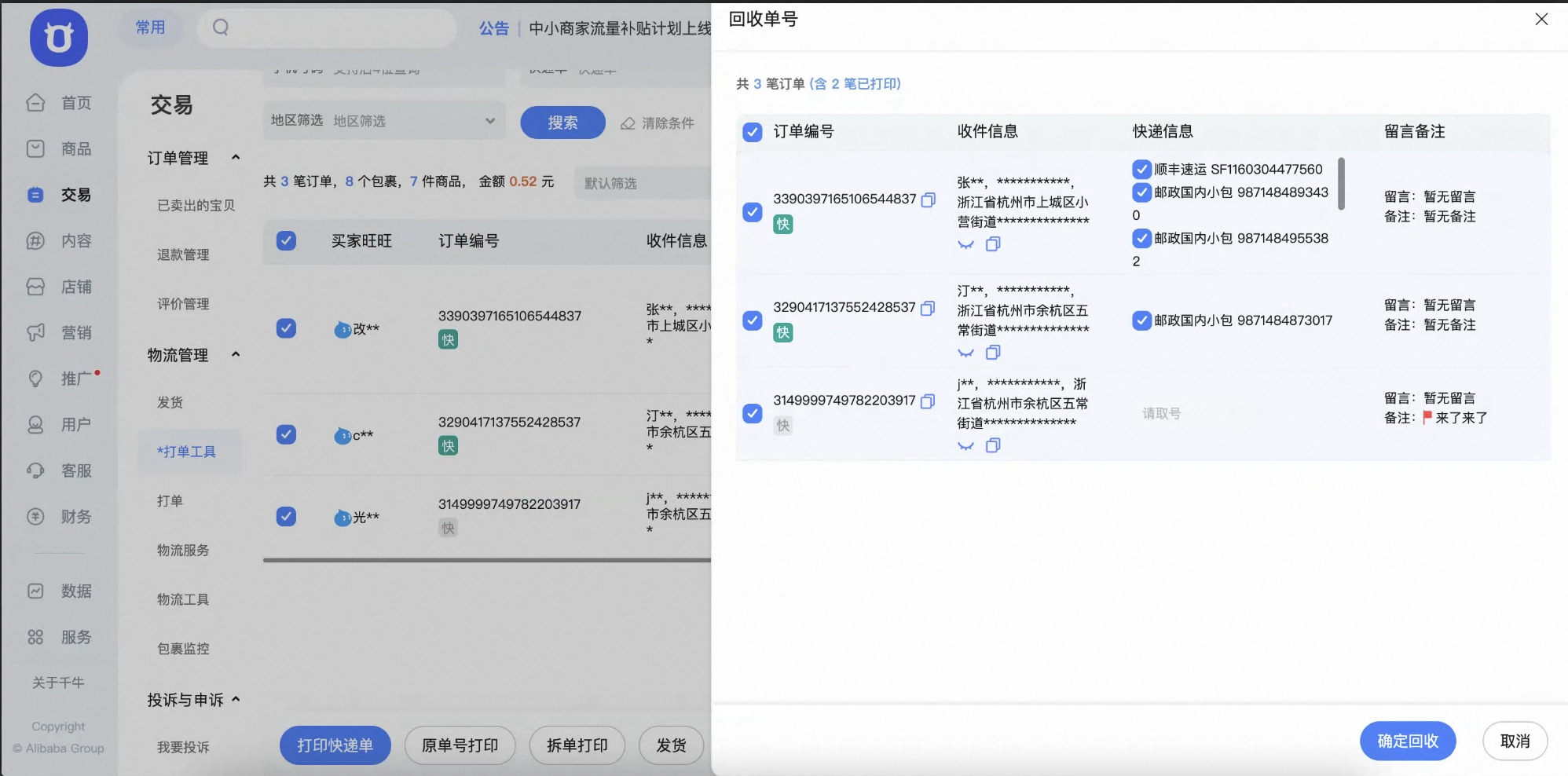Open the 店铺 shop sidebar icon

pos(35,287)
